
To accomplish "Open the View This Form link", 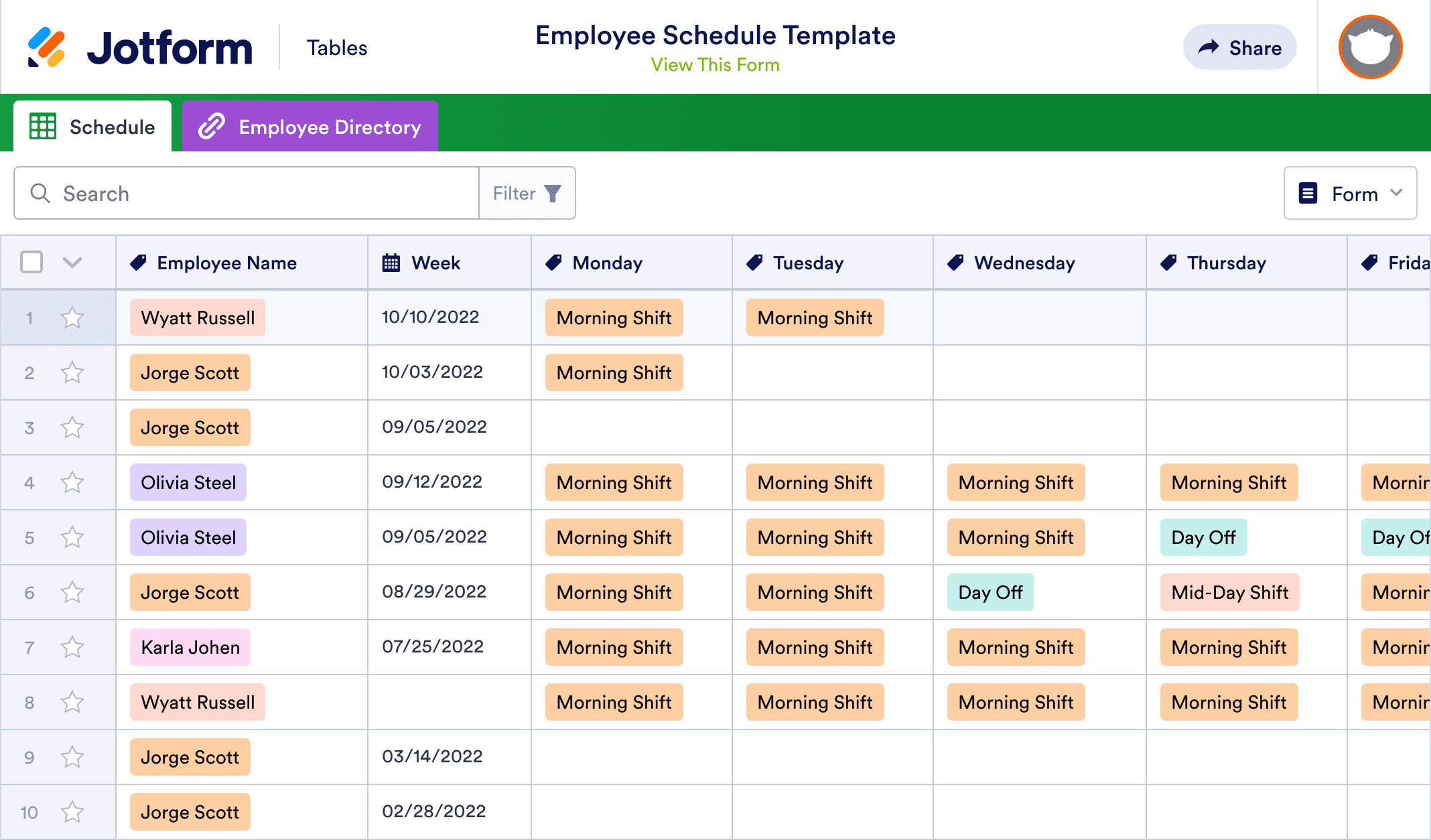I will point(715,65).
